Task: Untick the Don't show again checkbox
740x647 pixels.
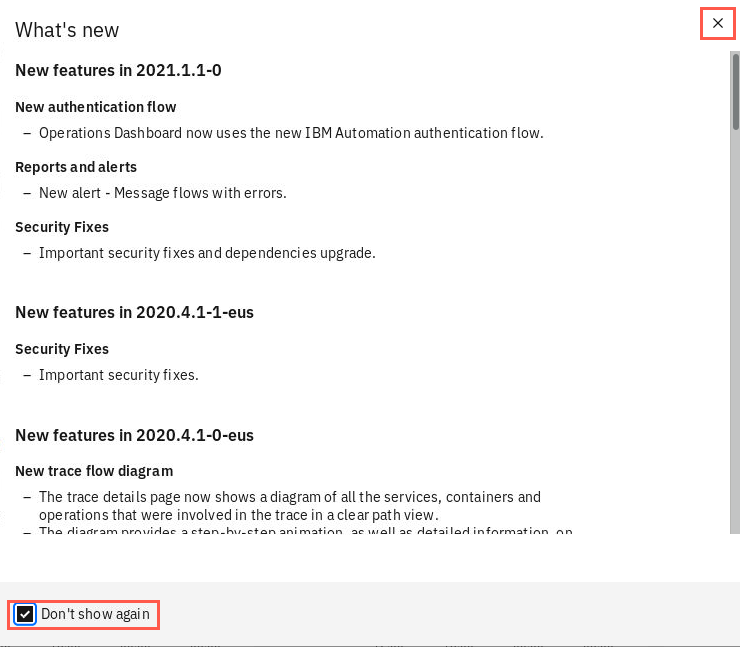Action: [x=25, y=614]
